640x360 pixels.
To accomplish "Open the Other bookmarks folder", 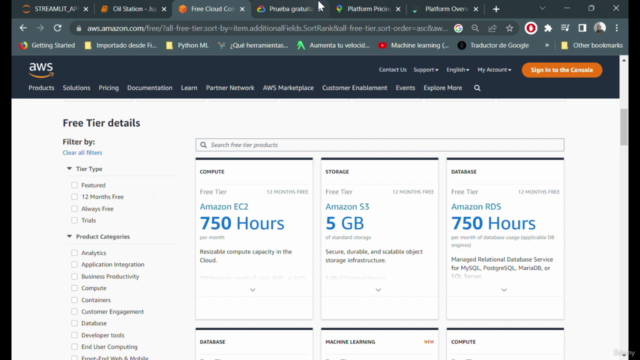I will [x=592, y=45].
